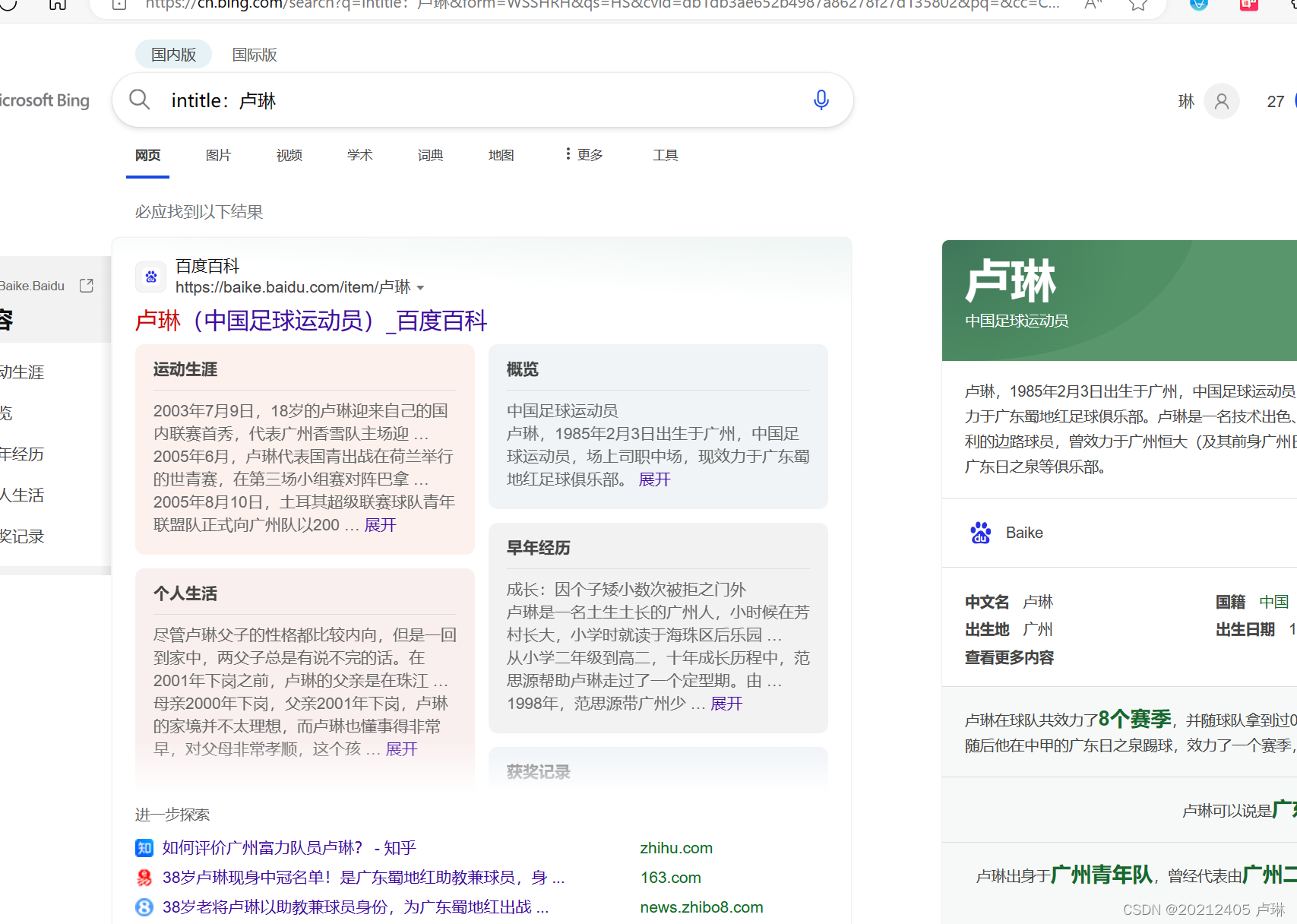Expand 个人生活 card with 展开

point(402,749)
